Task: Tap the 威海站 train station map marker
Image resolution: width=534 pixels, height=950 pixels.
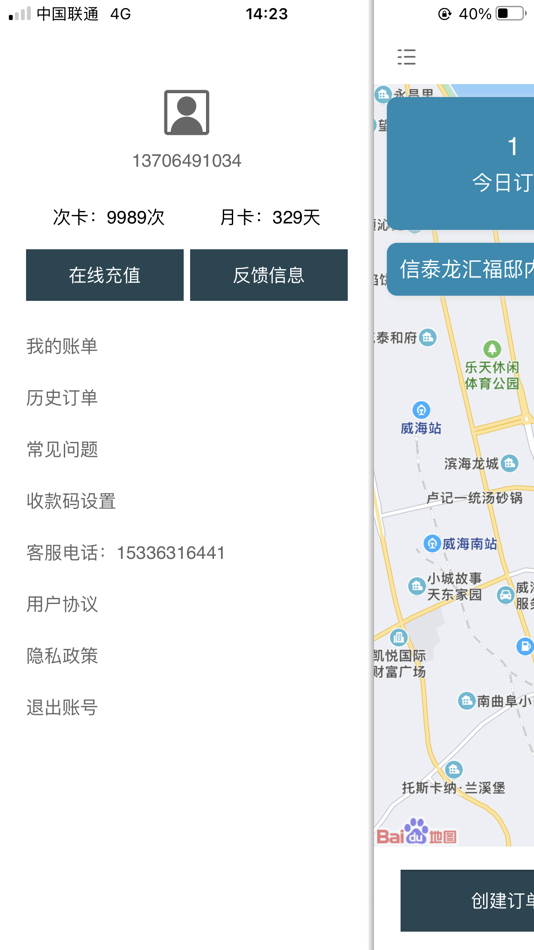Action: [x=421, y=410]
